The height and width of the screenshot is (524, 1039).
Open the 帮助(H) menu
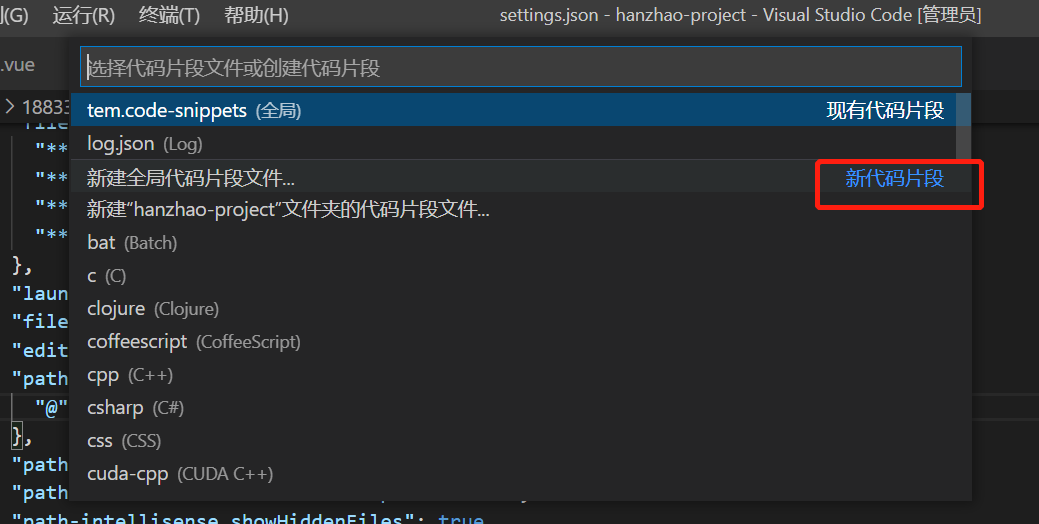point(256,15)
